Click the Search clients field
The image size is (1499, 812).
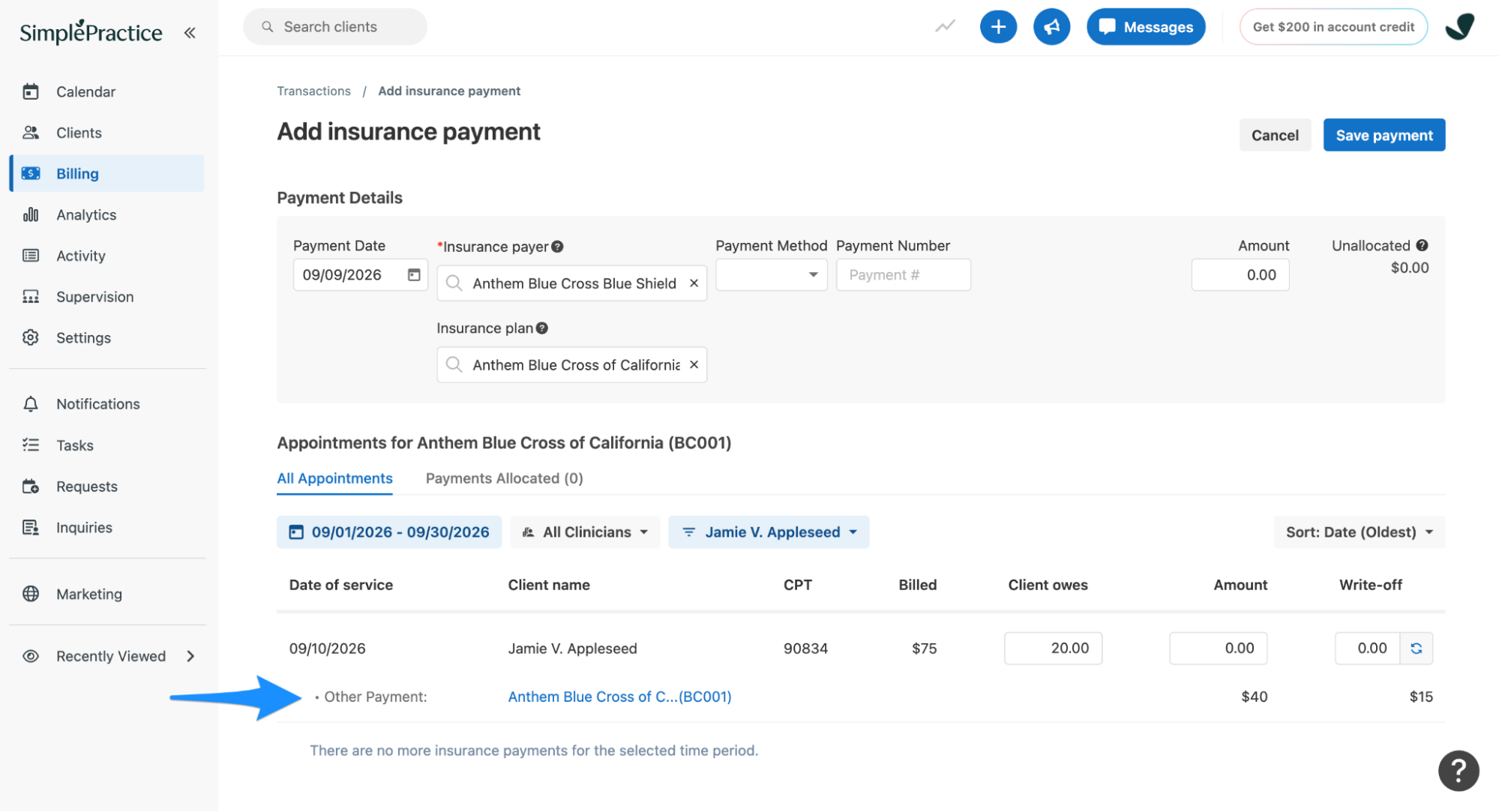point(334,27)
